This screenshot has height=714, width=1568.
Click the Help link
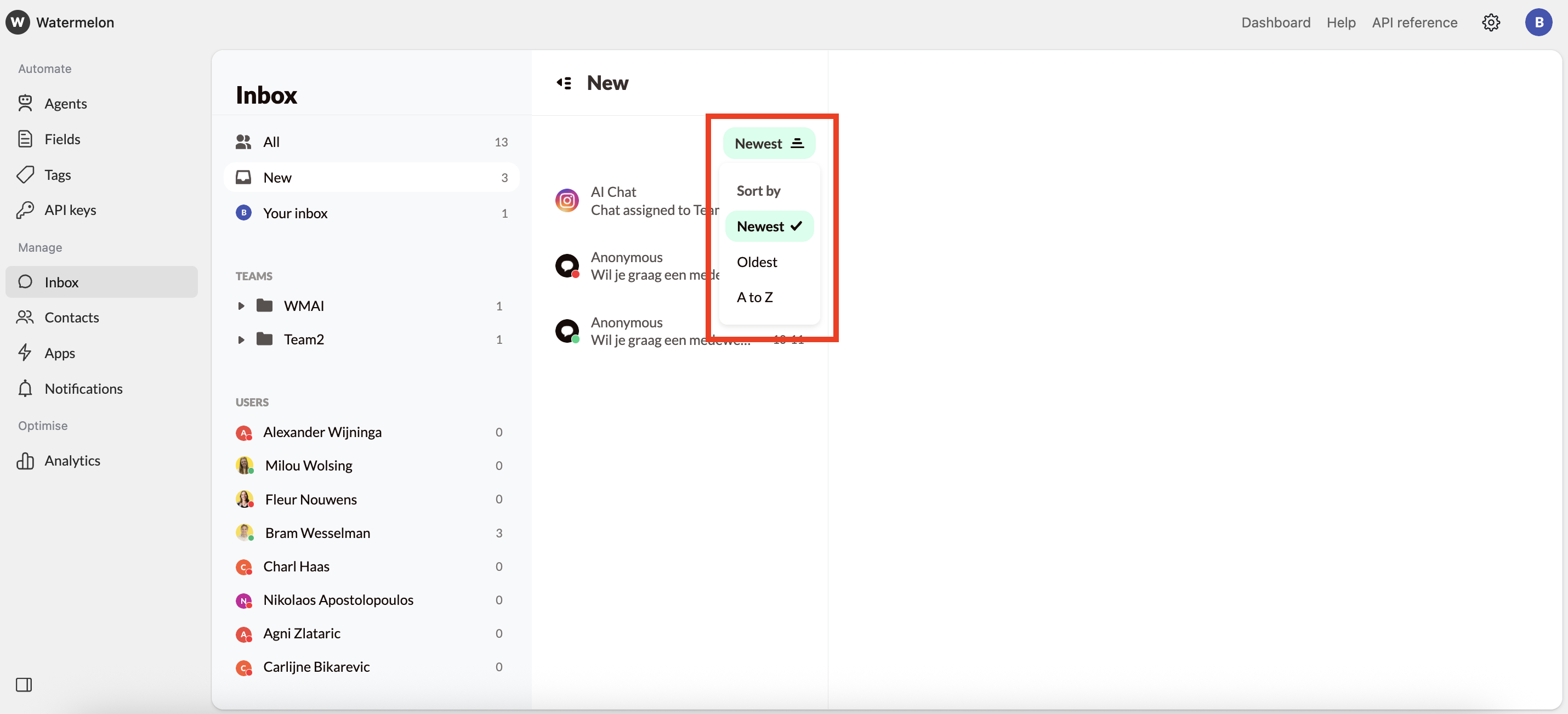(x=1341, y=22)
